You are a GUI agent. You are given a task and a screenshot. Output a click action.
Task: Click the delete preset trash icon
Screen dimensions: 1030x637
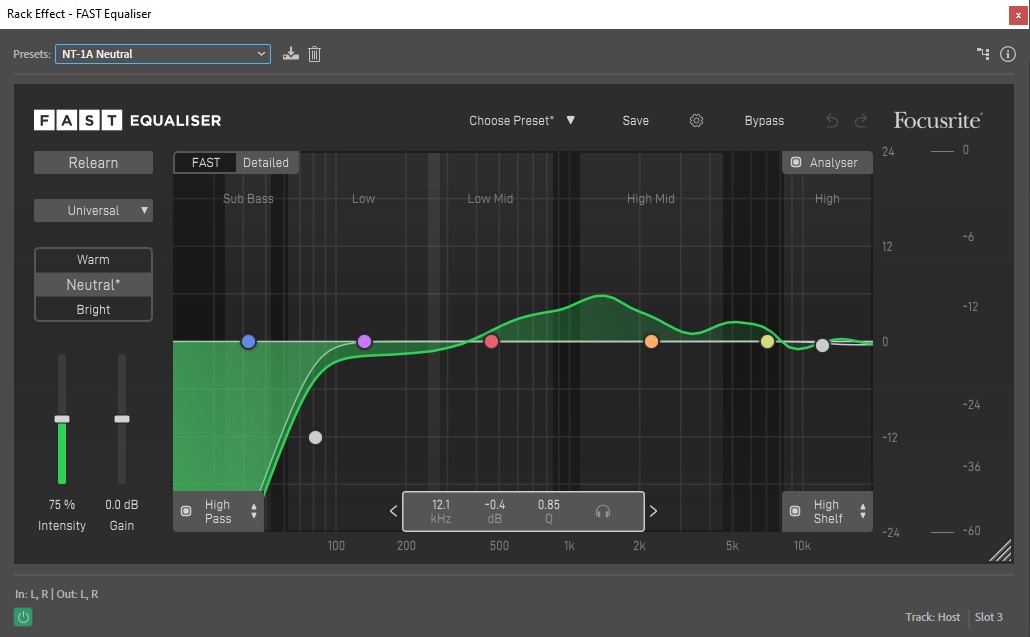[x=314, y=54]
